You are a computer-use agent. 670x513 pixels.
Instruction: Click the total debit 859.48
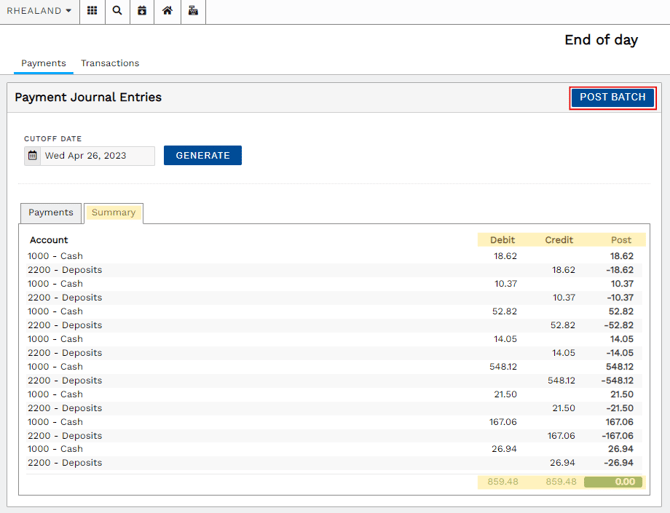pos(503,482)
